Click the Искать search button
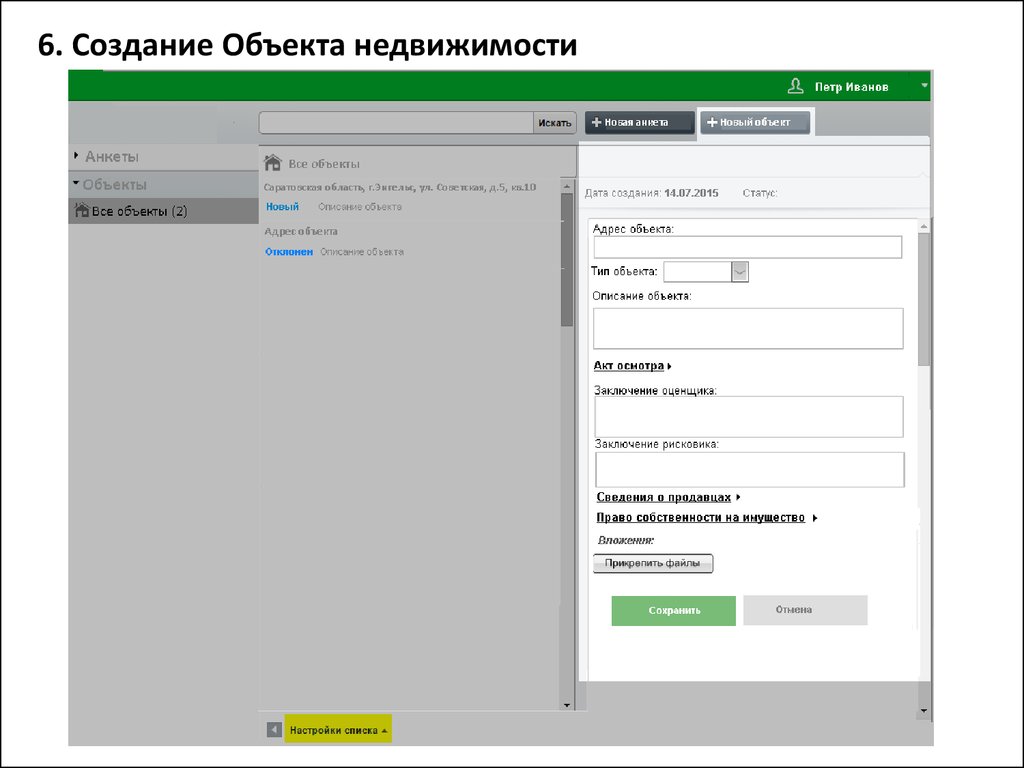This screenshot has height=768, width=1024. point(555,123)
